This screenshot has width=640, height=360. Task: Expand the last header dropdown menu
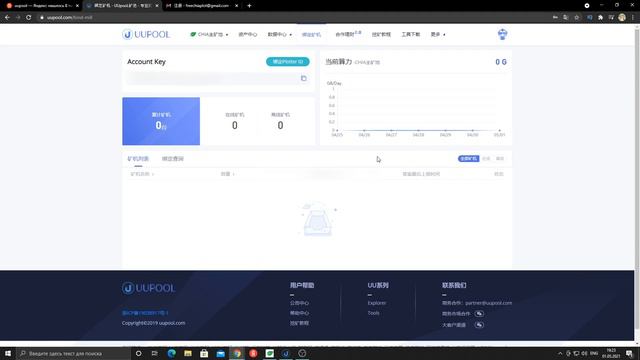pos(438,34)
